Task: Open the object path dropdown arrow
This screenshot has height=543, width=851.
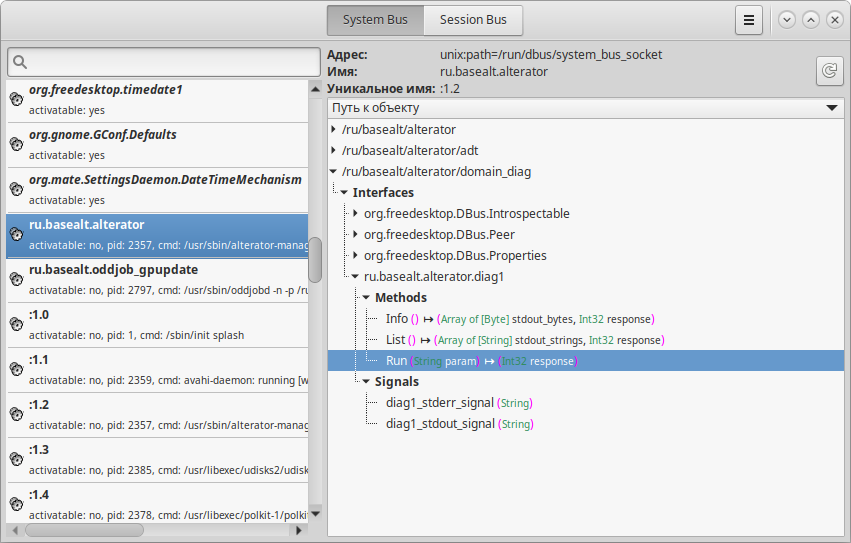Action: 832,108
